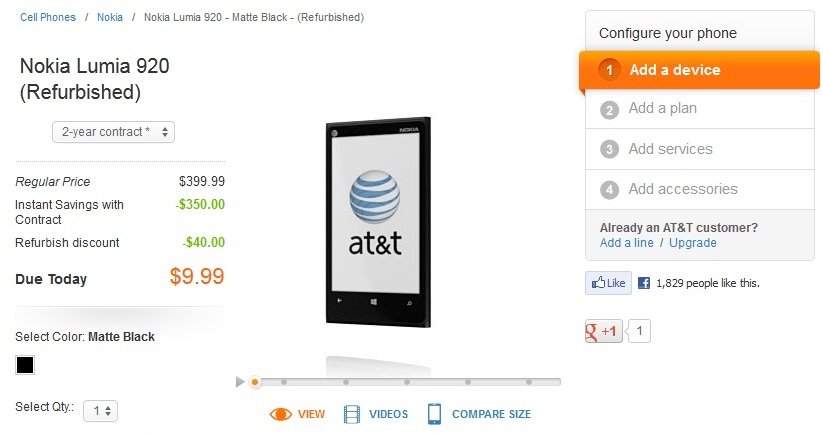Click the COMPARE SIZE phone icon
Screen dimensions: 823x433
[434, 414]
